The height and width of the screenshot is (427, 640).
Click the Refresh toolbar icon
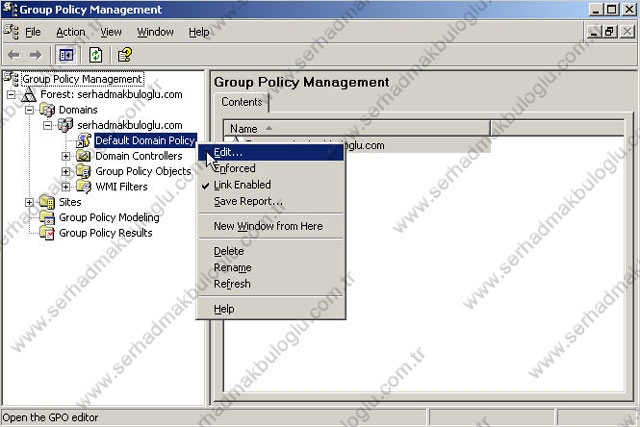click(96, 55)
